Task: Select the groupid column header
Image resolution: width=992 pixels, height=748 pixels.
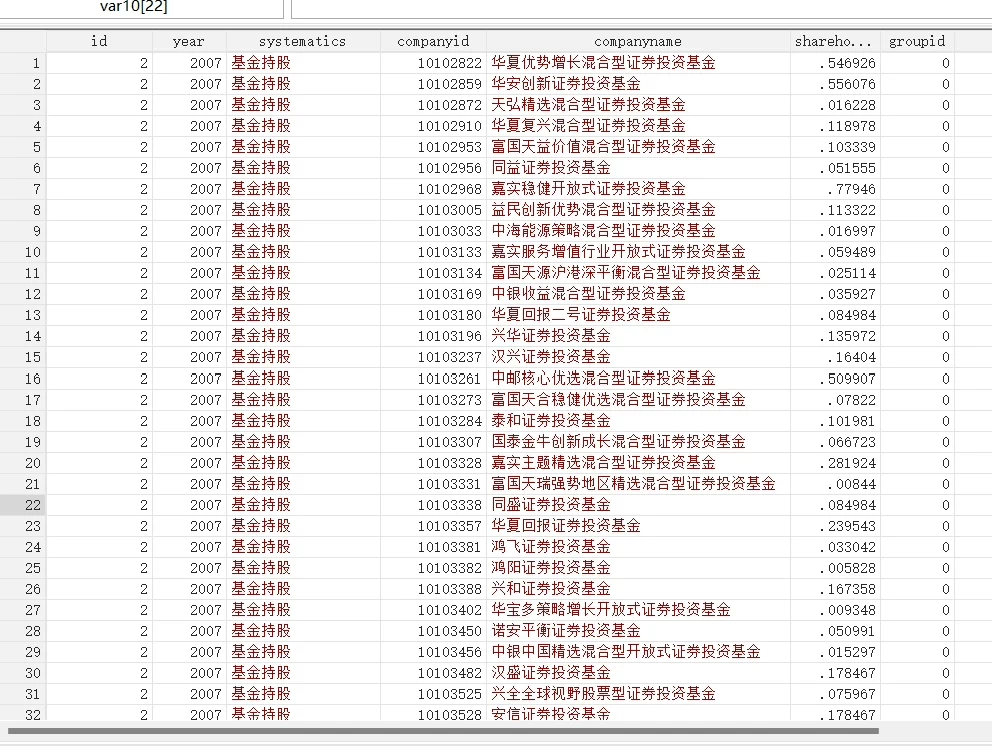Action: coord(916,41)
